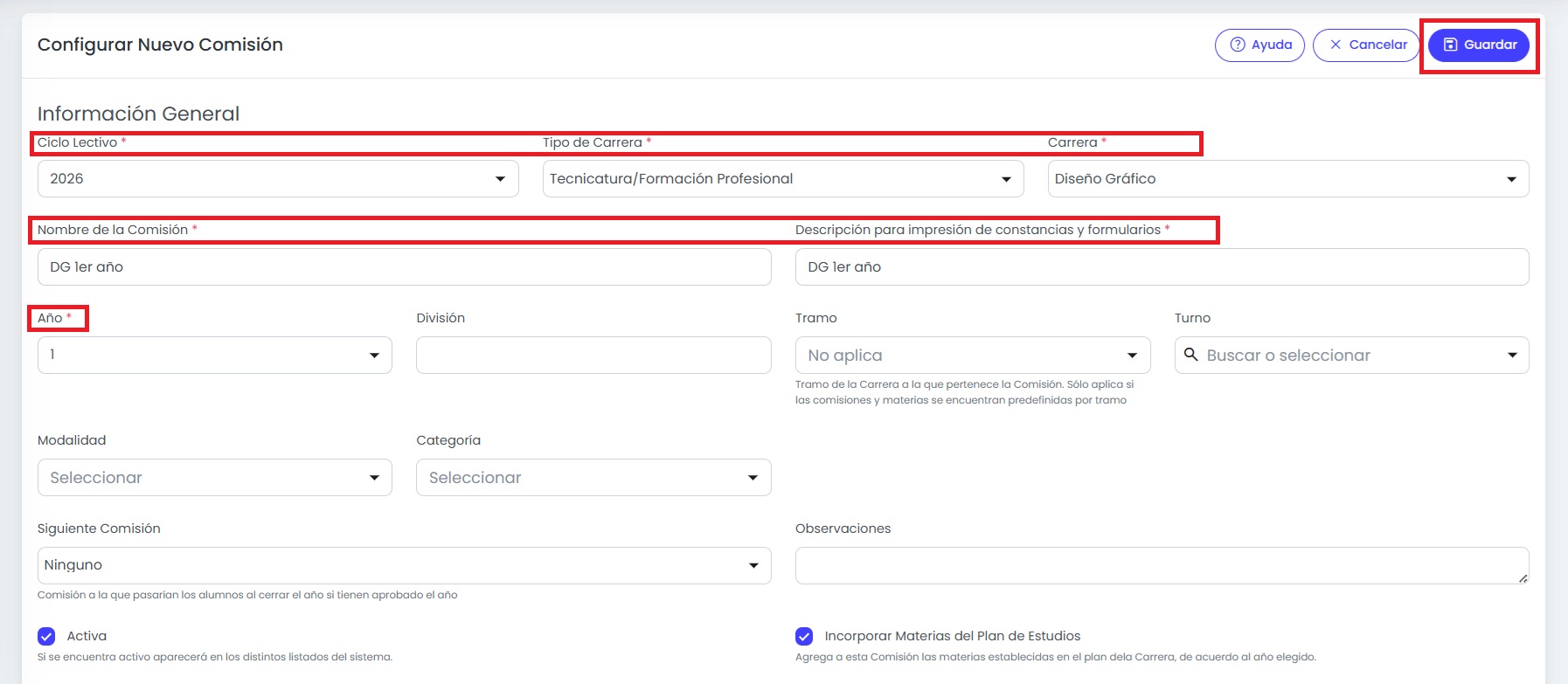The image size is (1568, 684).
Task: Open the Ciclo Lectivo dropdown showing 2026
Action: (278, 178)
